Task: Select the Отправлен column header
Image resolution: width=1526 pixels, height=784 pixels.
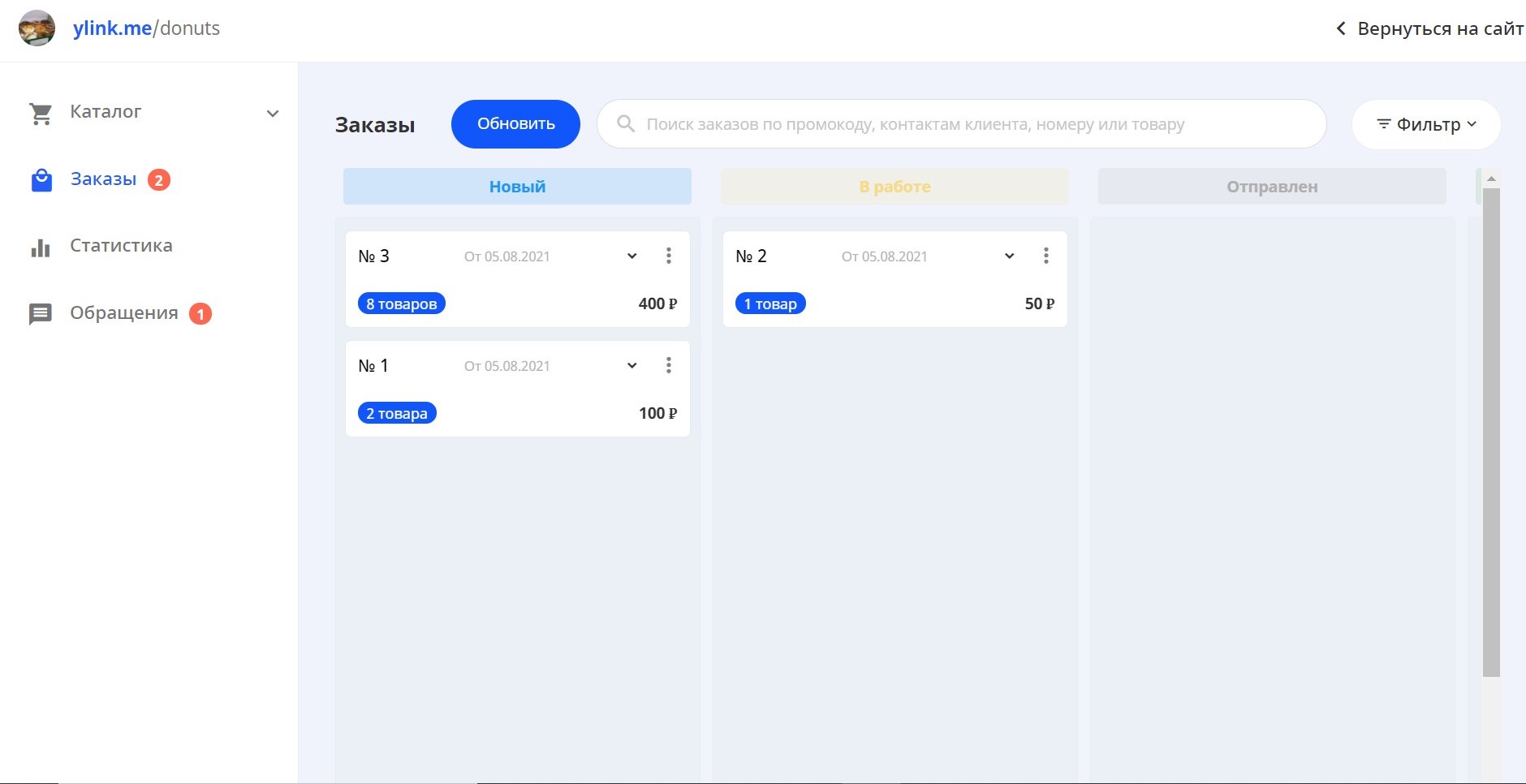Action: pos(1272,187)
